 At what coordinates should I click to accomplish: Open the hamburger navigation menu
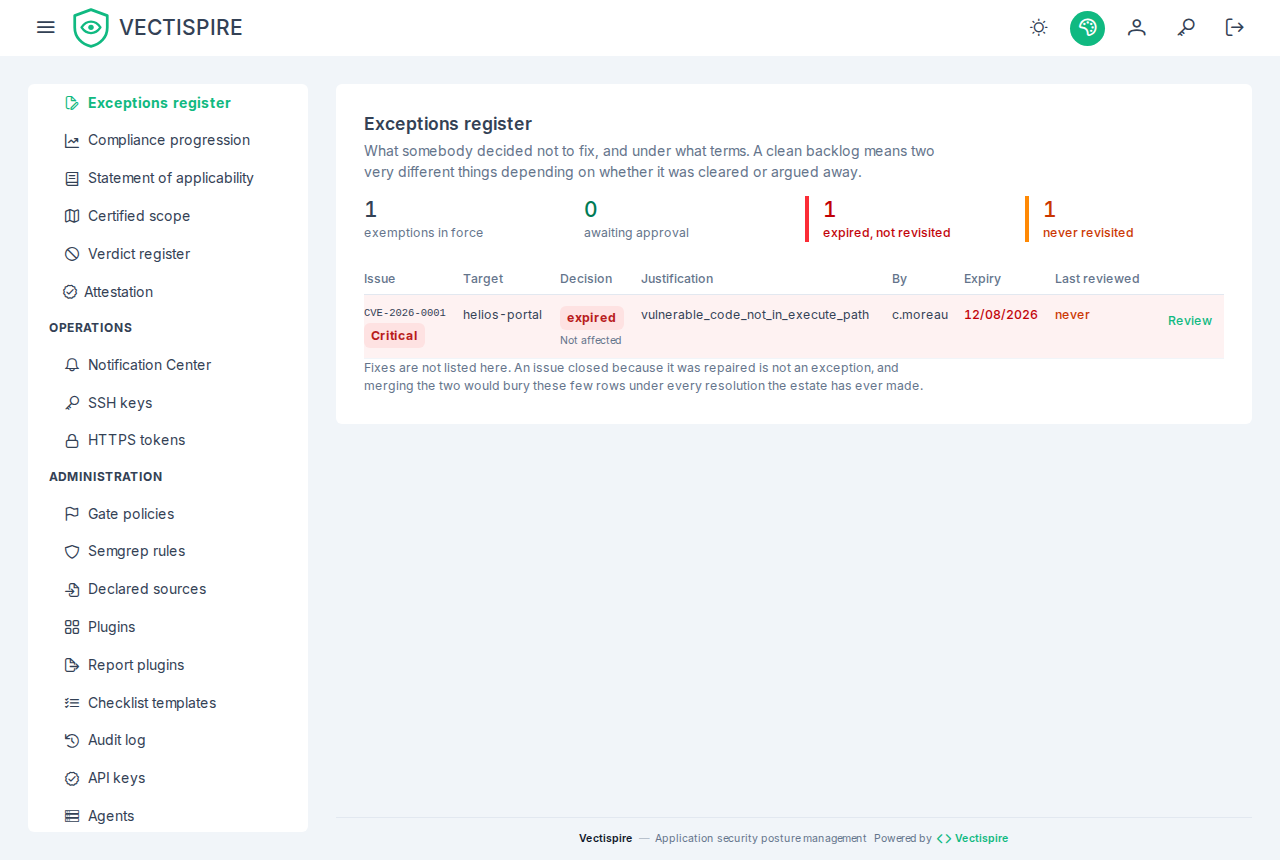(x=45, y=27)
